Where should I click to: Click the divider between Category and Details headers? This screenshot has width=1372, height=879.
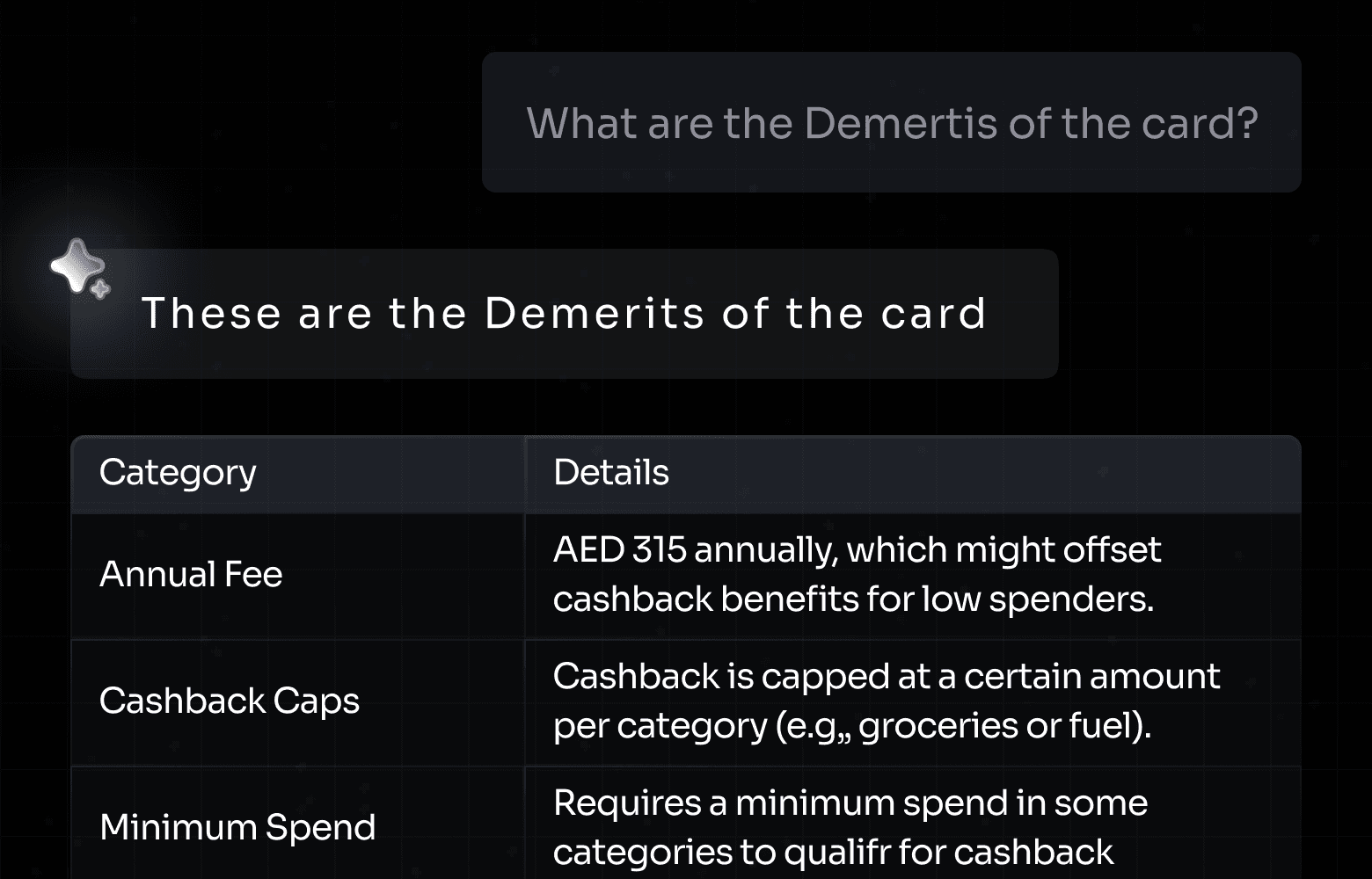coord(525,474)
